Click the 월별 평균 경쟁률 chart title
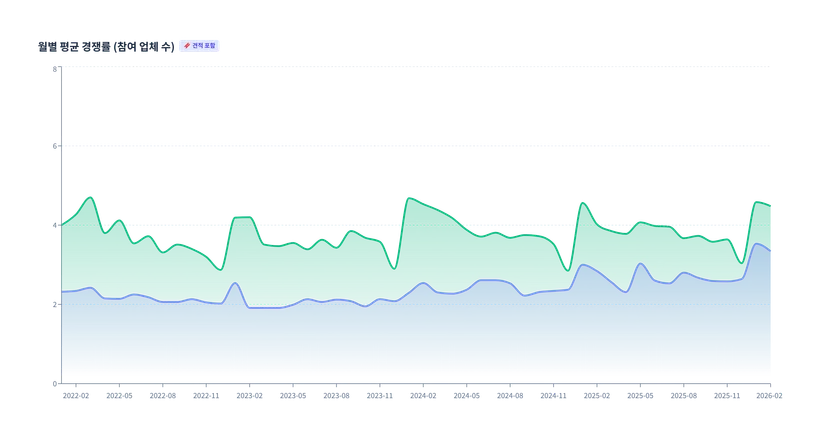The height and width of the screenshot is (442, 828). click(x=106, y=46)
